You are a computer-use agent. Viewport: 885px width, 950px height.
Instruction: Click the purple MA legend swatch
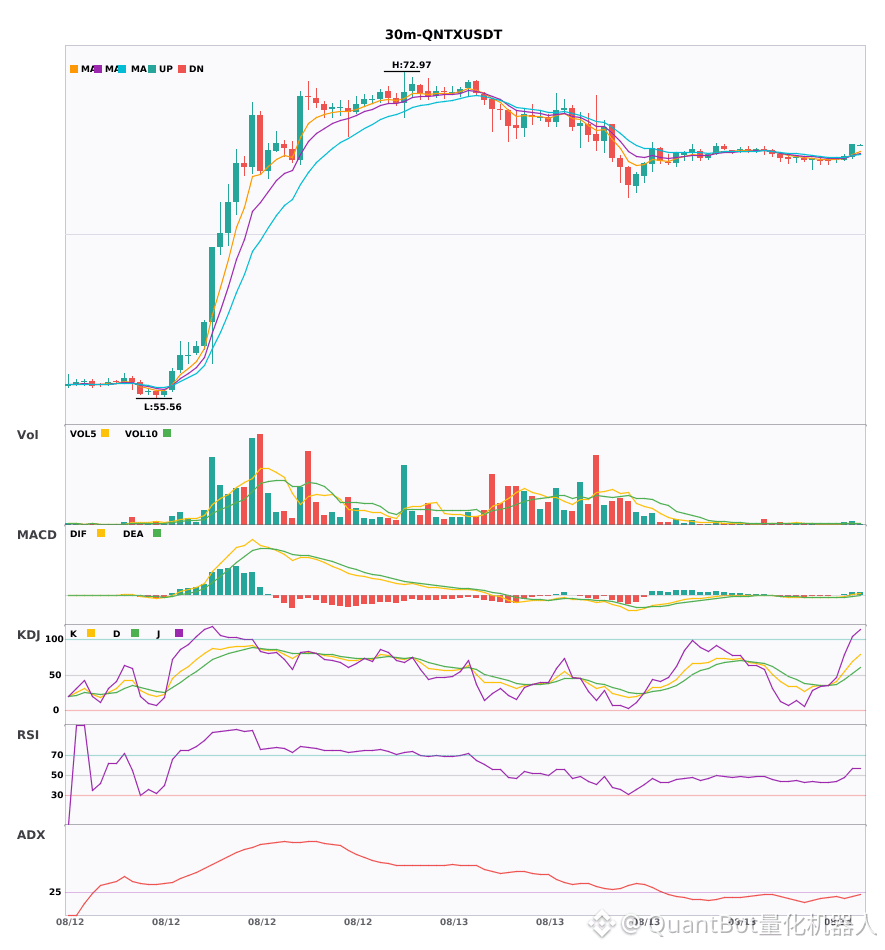[x=98, y=69]
